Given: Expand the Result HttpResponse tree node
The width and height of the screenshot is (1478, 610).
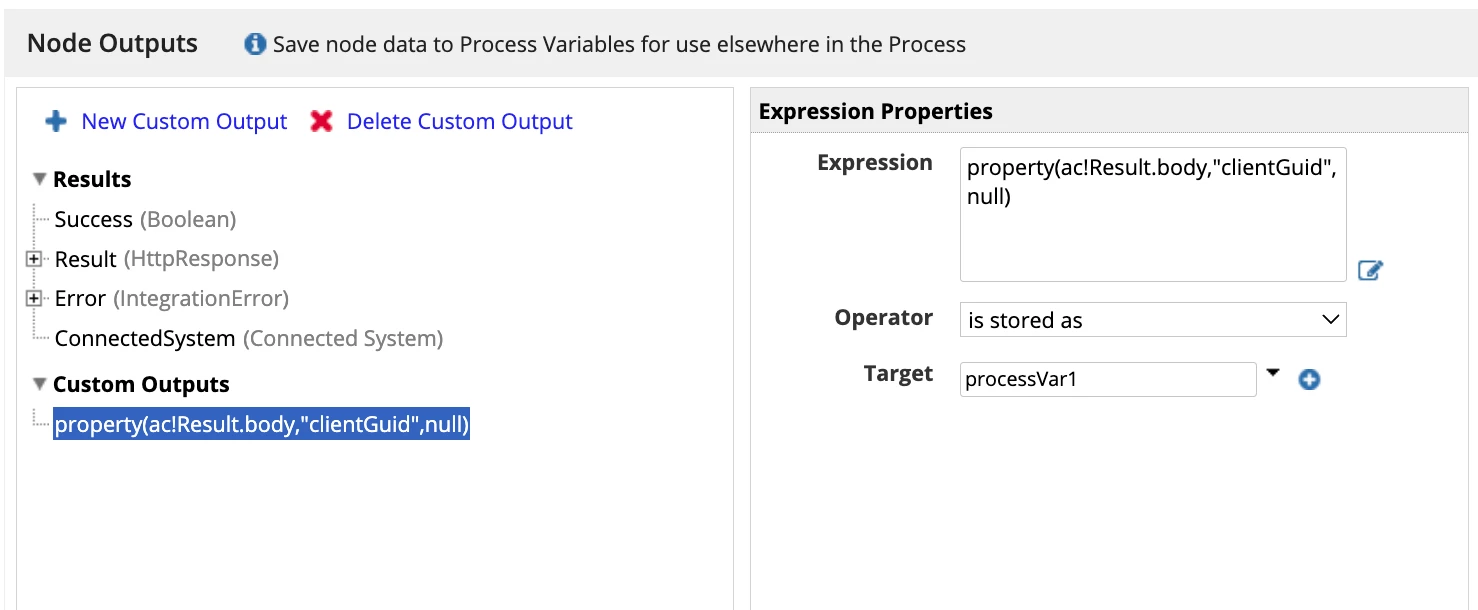Looking at the screenshot, I should [x=34, y=259].
